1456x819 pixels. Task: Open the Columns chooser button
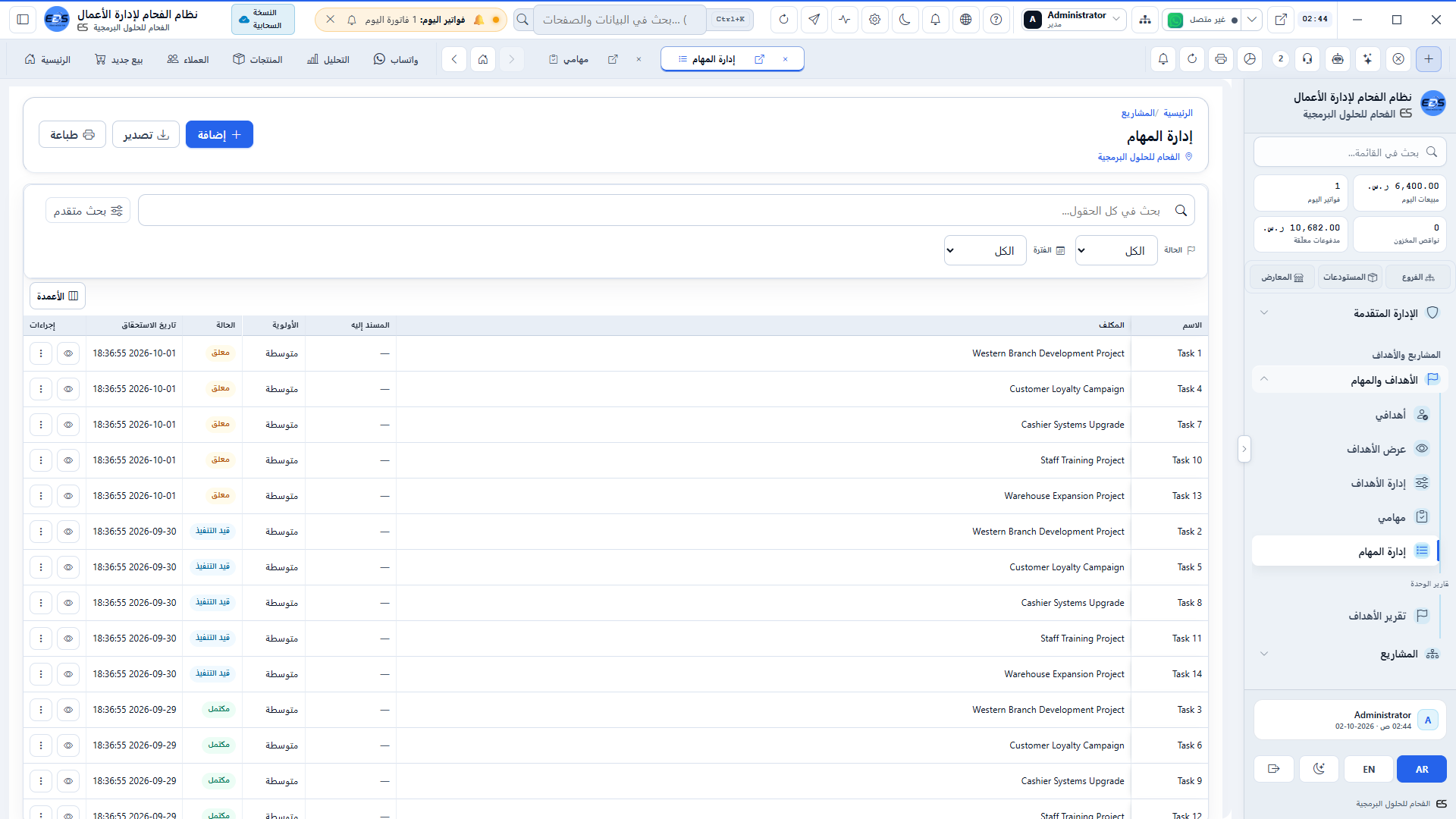(x=58, y=296)
